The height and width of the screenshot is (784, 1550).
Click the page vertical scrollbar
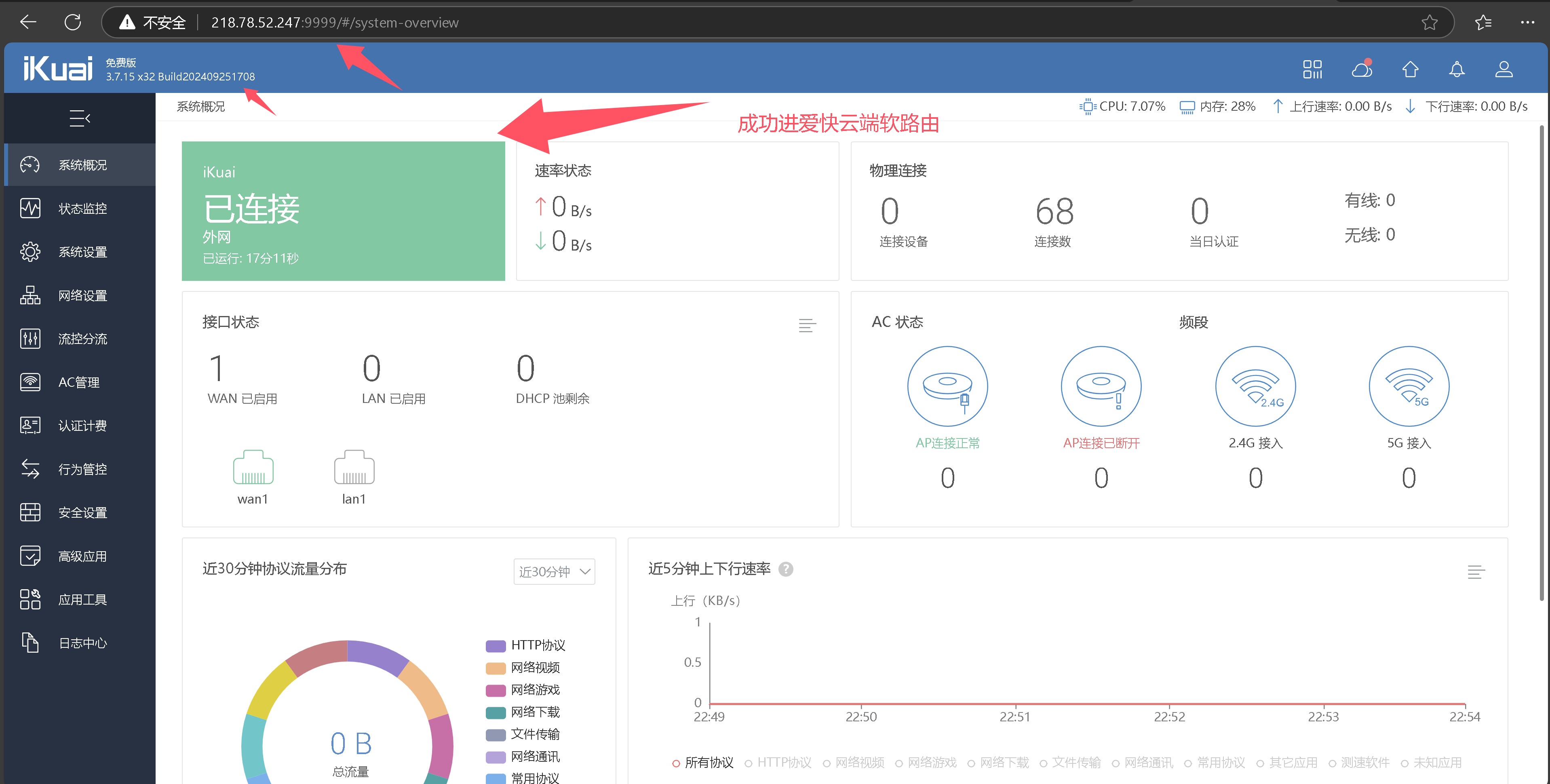click(1542, 363)
